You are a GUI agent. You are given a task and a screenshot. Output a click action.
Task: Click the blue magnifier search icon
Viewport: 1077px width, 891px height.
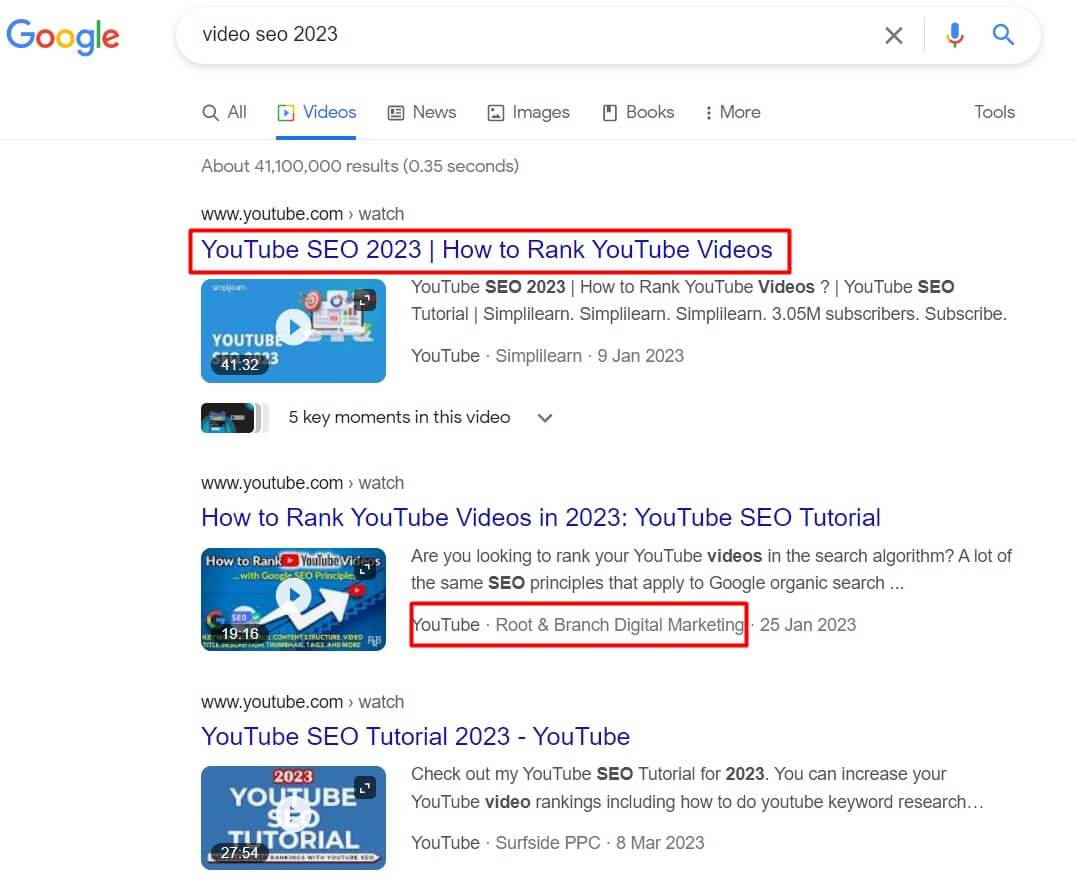point(1003,36)
